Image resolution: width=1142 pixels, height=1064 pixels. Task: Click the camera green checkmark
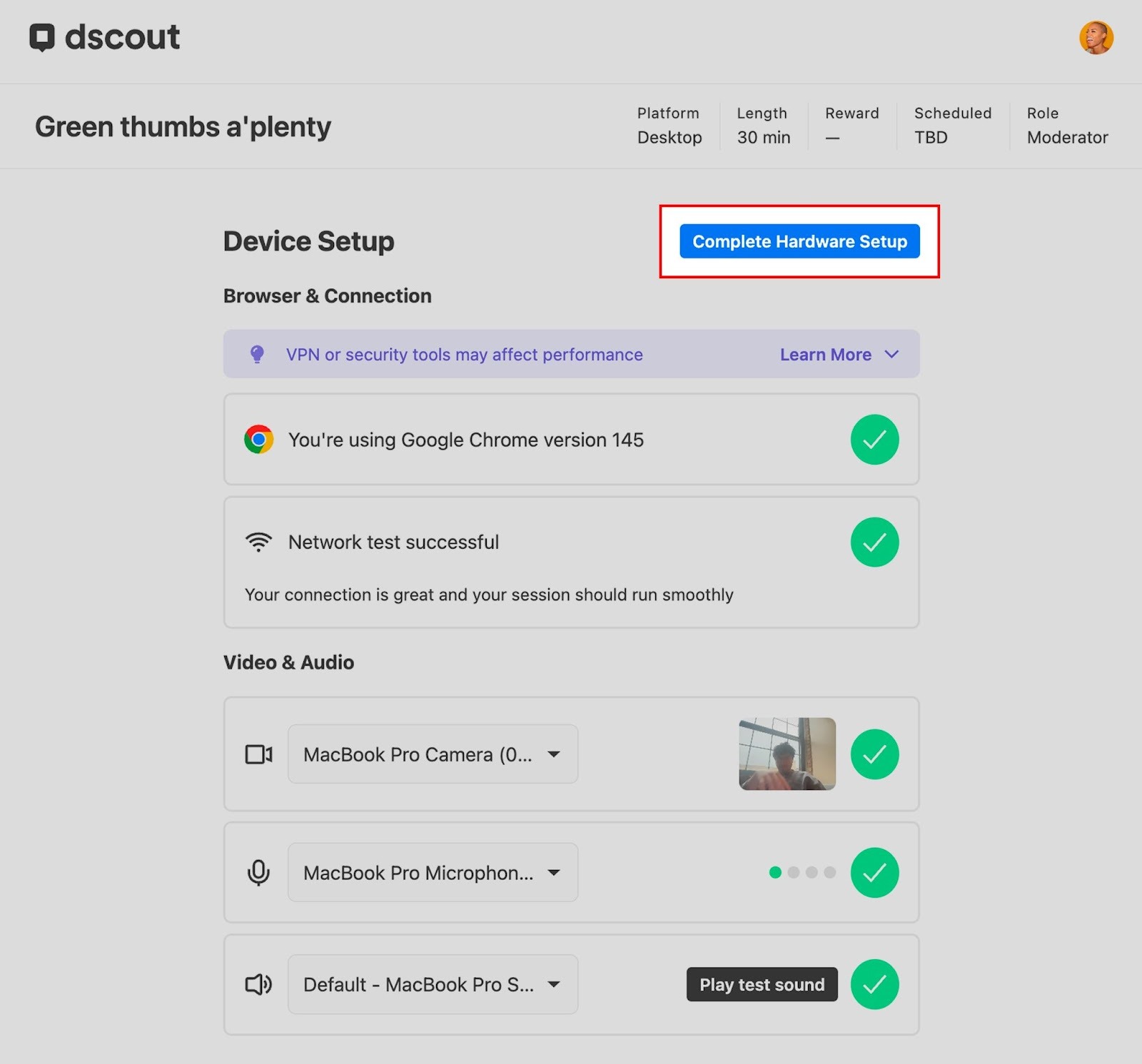point(874,754)
